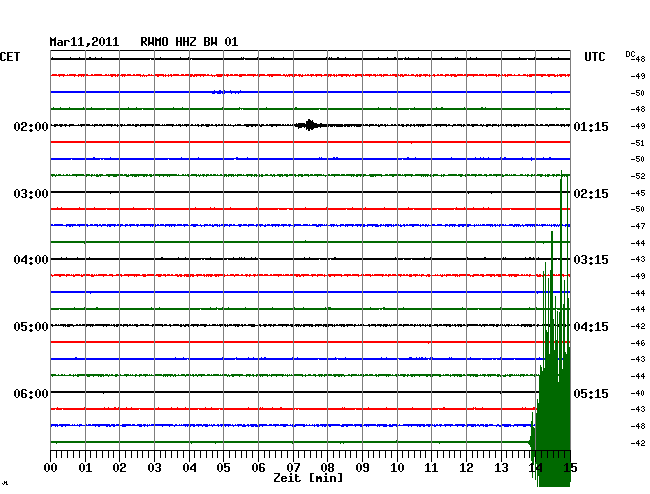This screenshot has width=650, height=494.
Task: Click the 03:15 UTC time label
Action: 591,260
